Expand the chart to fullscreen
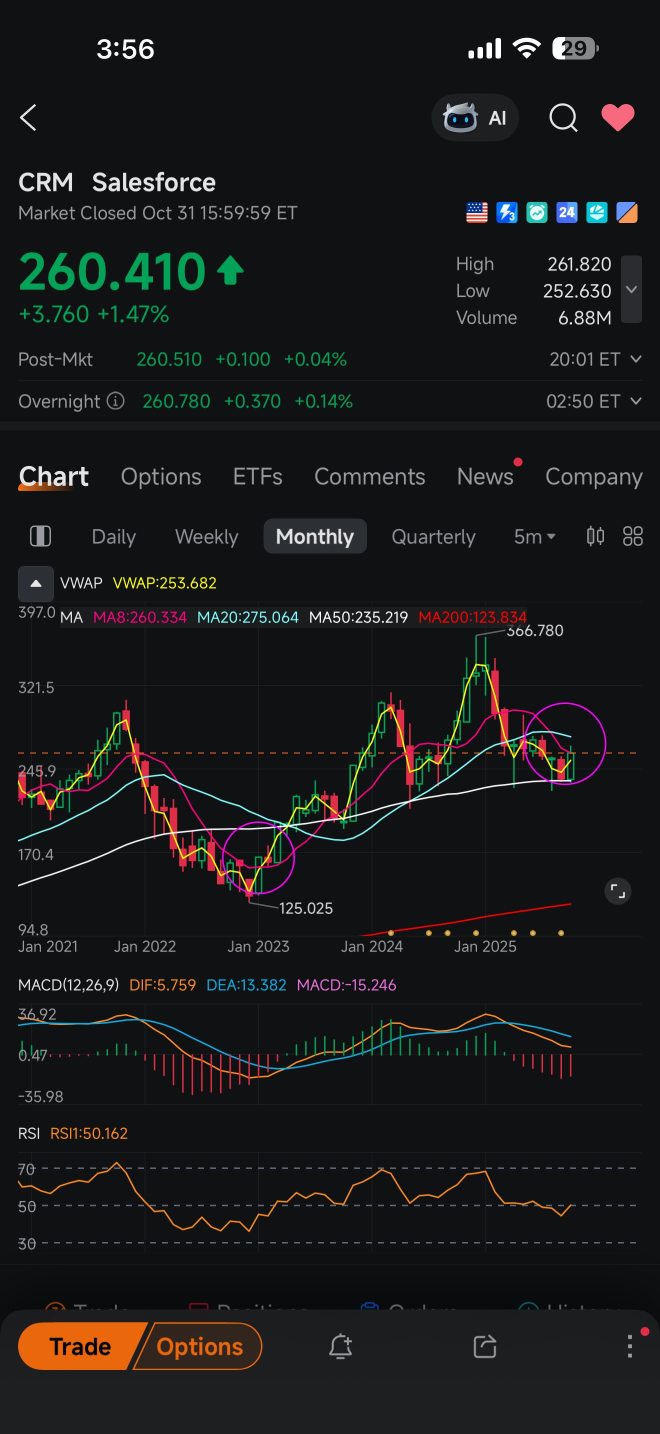 pos(618,890)
